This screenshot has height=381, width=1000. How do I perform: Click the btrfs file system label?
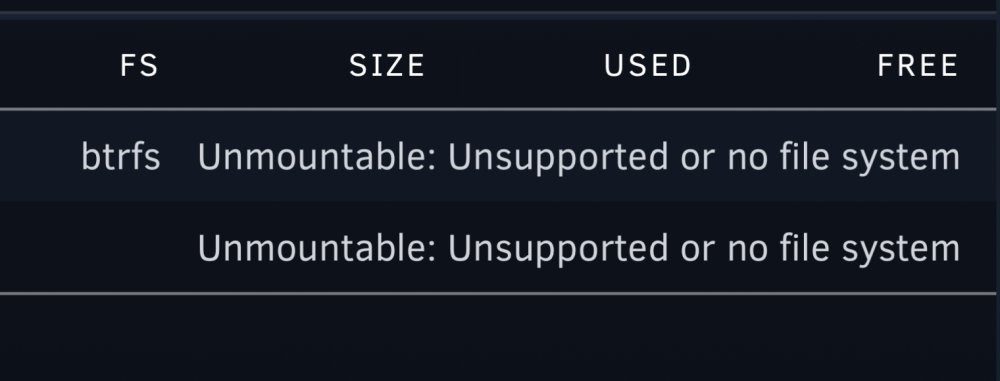pos(121,157)
